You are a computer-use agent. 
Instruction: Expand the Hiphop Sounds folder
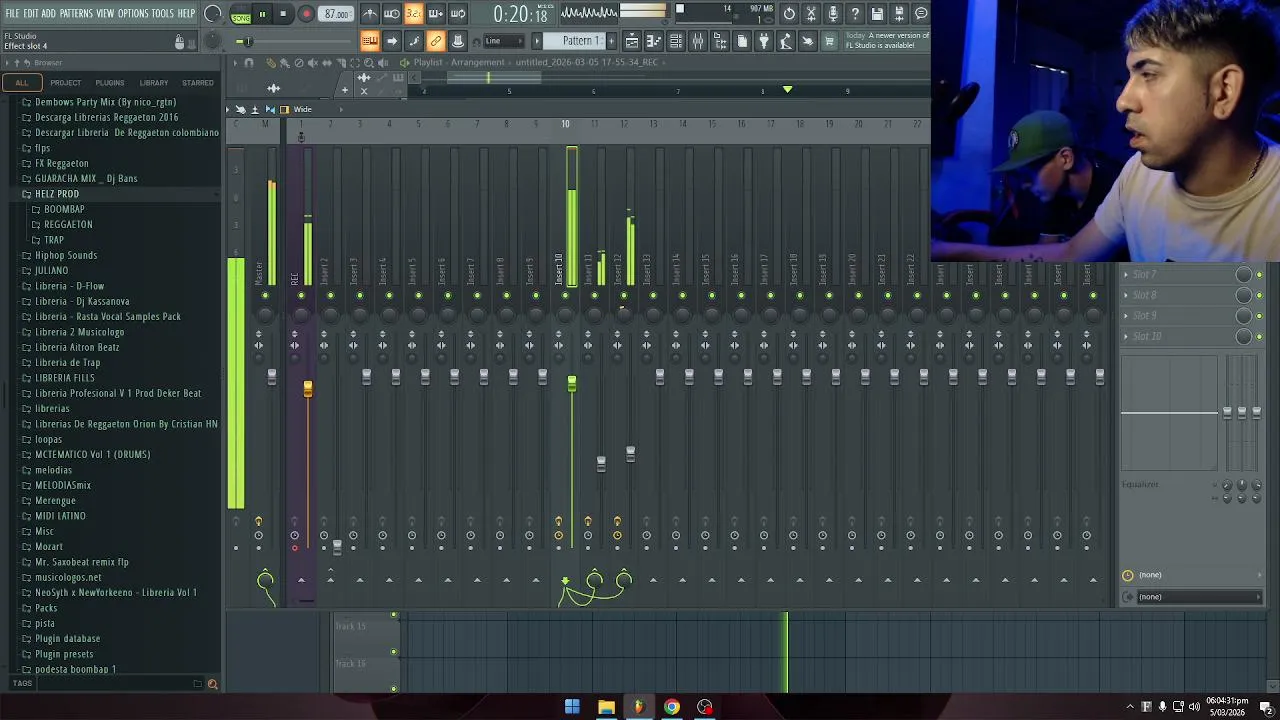[x=66, y=255]
